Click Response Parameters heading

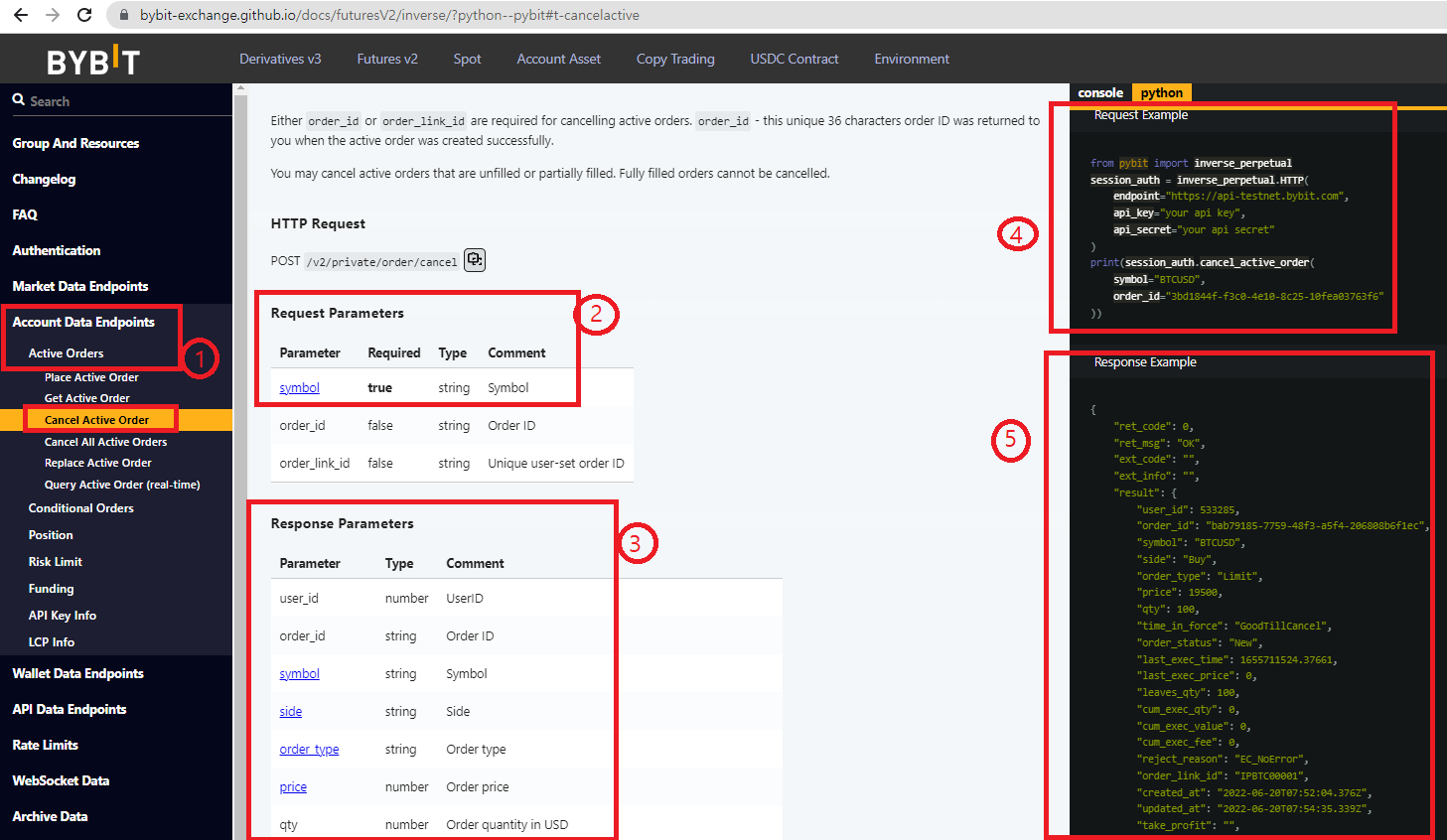(x=342, y=523)
